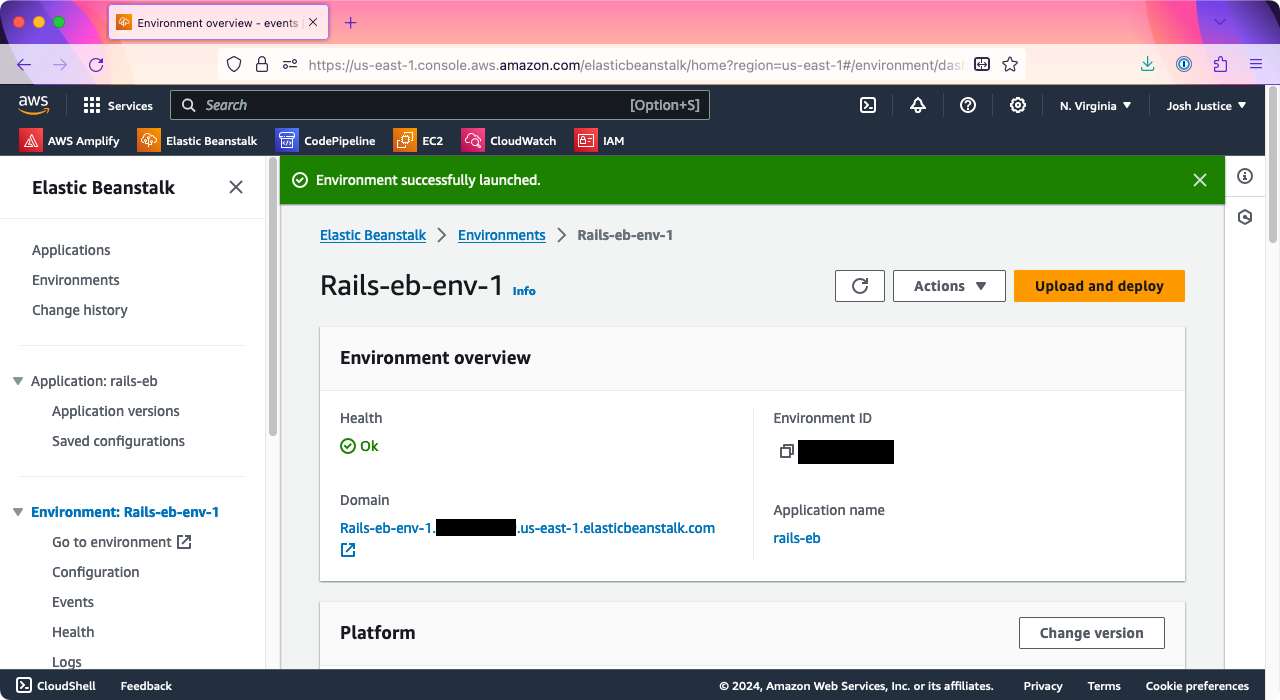Open Health in sidebar
The width and height of the screenshot is (1280, 700).
(x=73, y=632)
